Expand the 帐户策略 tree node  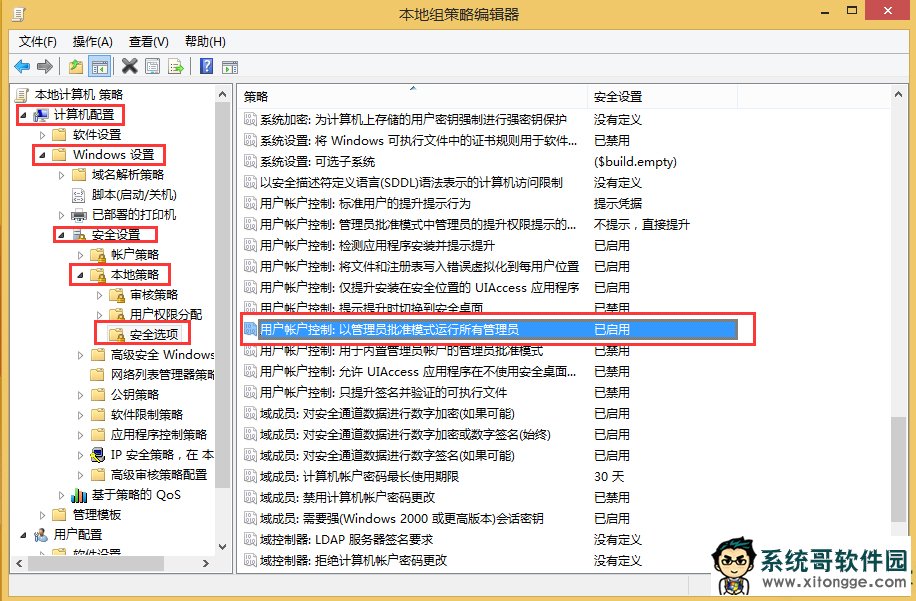(81, 255)
